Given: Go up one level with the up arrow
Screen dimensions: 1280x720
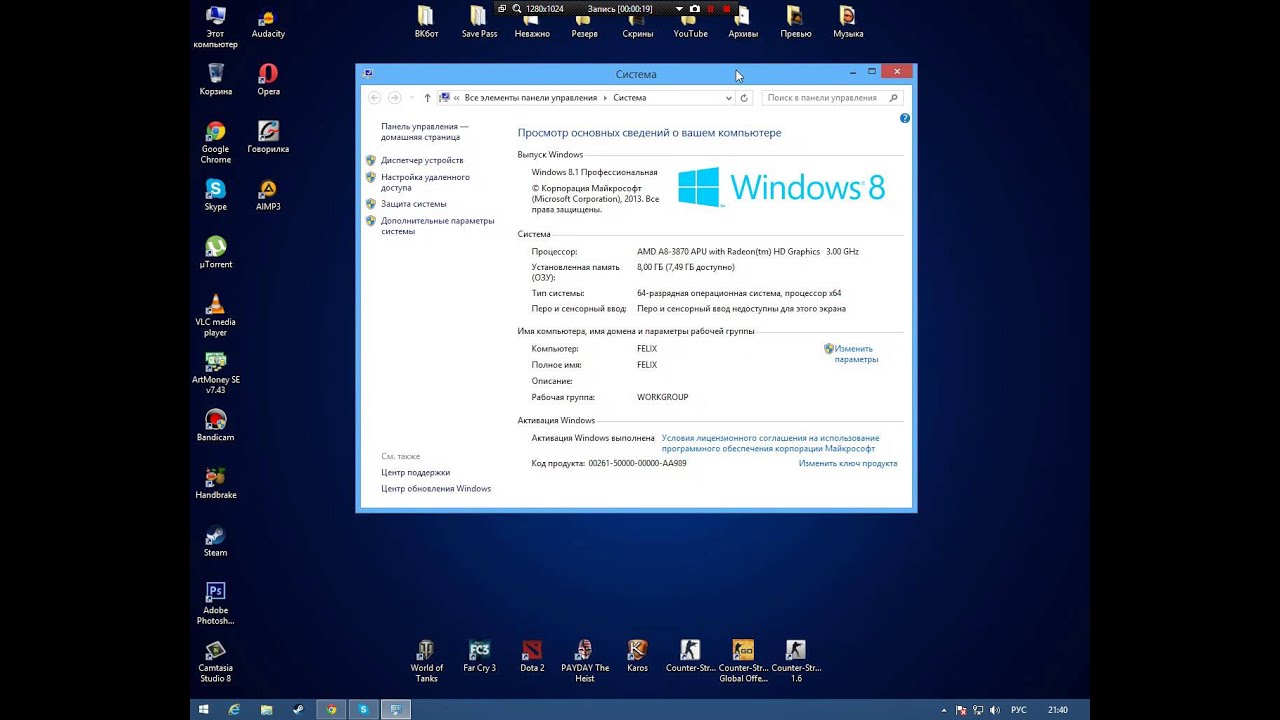Looking at the screenshot, I should tap(427, 98).
